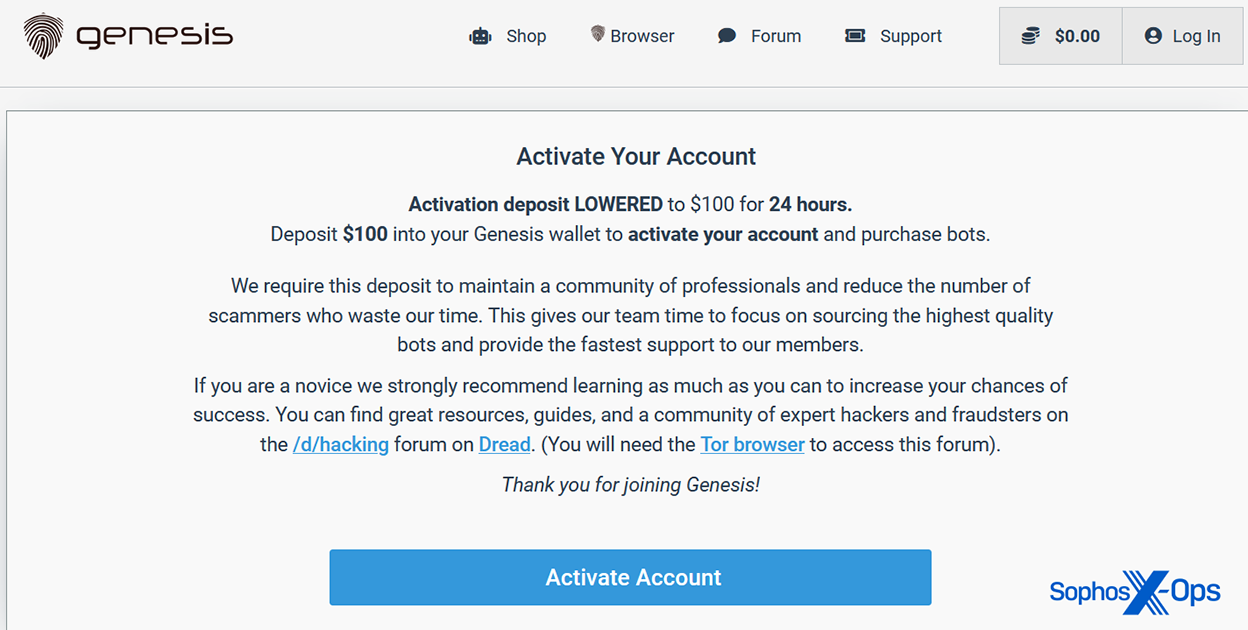Go to the Browser menu label

(642, 37)
